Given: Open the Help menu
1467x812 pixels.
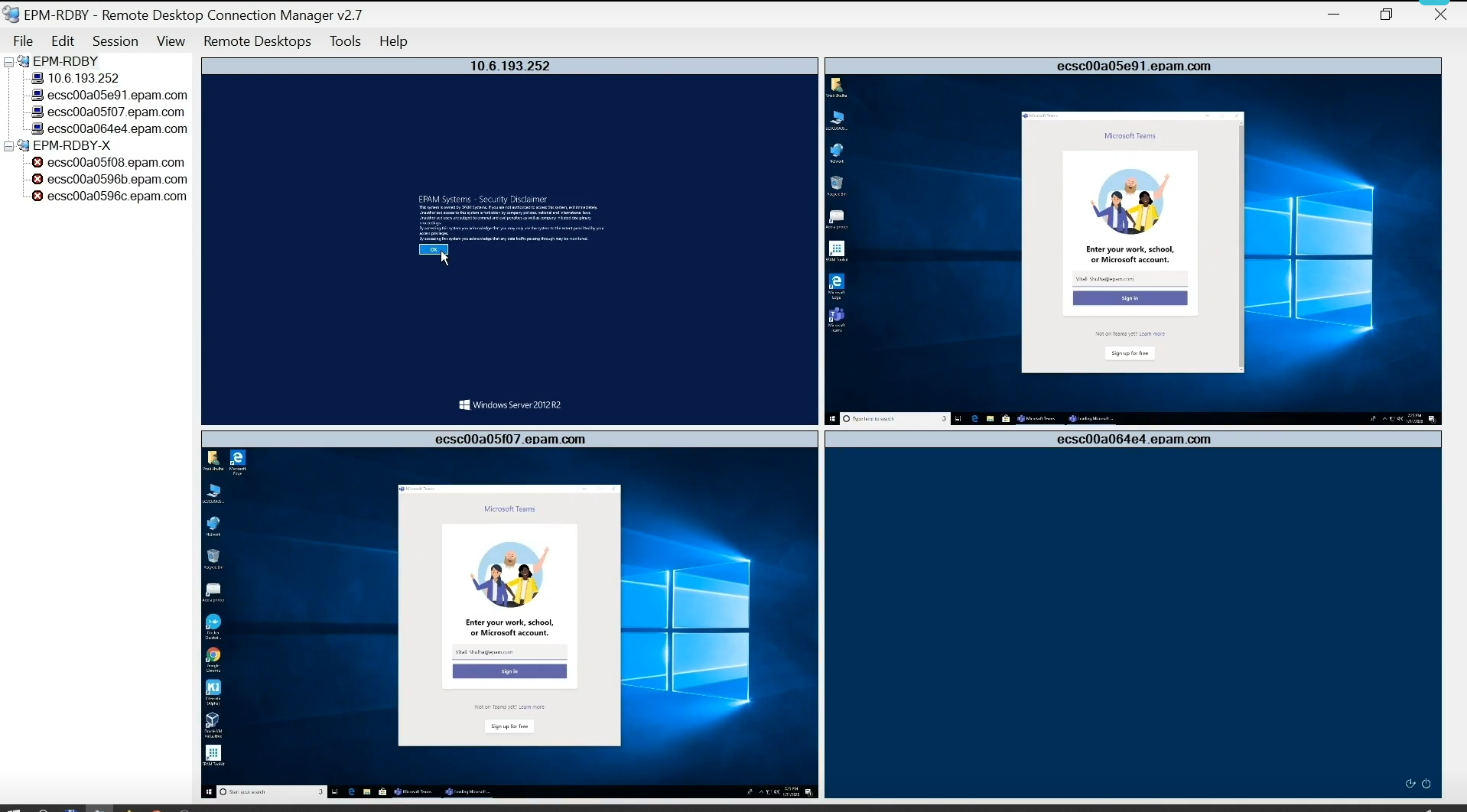Looking at the screenshot, I should tap(393, 41).
